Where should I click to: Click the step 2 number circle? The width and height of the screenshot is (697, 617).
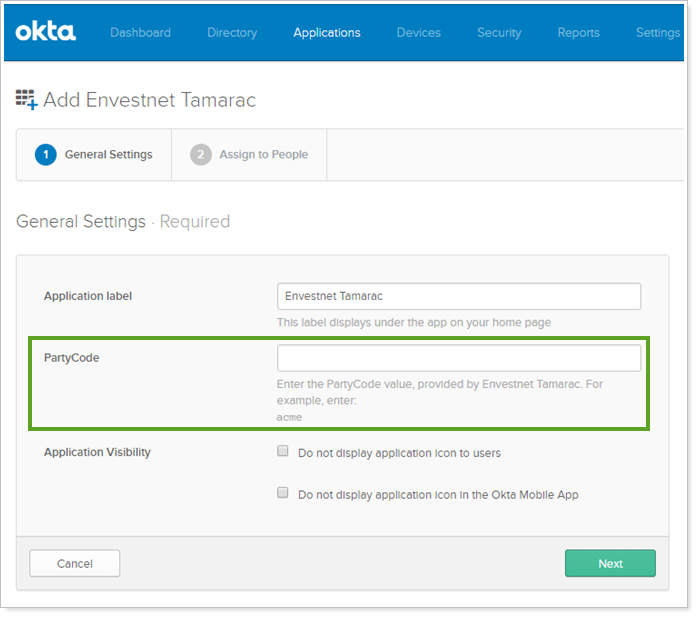click(201, 155)
